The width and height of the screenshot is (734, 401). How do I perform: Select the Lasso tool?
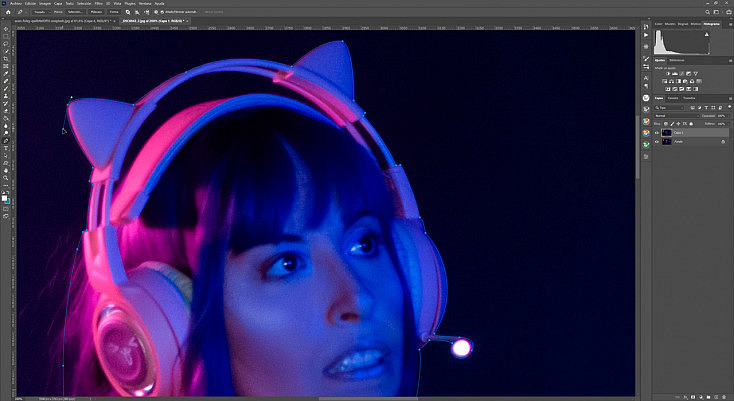[x=6, y=44]
